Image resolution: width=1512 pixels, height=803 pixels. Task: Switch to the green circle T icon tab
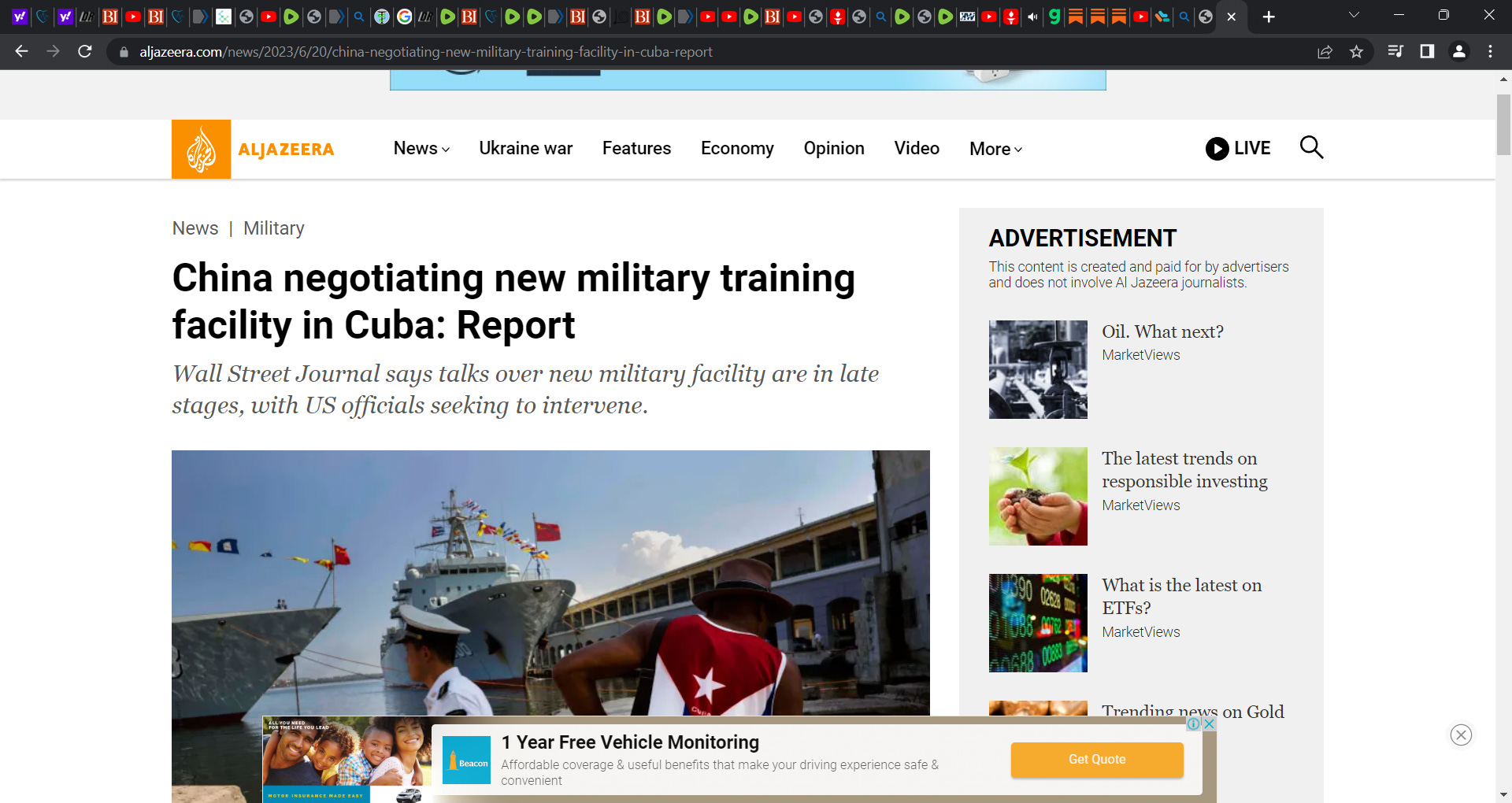382,17
